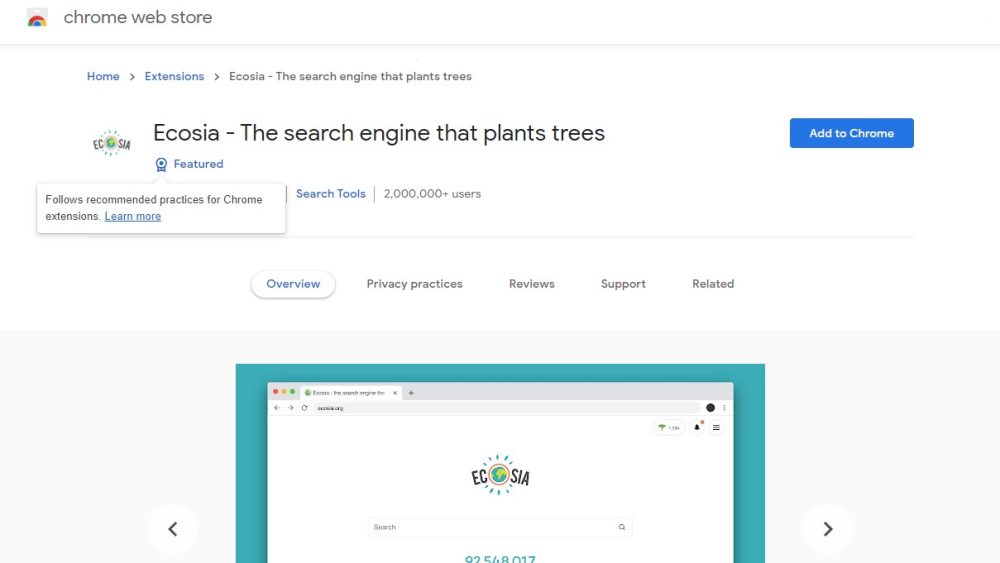1000x563 pixels.
Task: Click the 2,000,000+ users text
Action: (432, 194)
